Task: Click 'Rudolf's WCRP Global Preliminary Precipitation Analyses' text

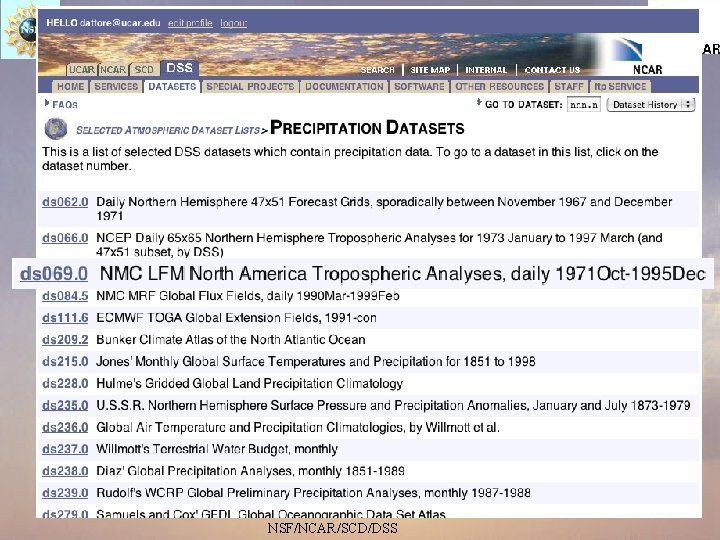Action: pos(313,493)
